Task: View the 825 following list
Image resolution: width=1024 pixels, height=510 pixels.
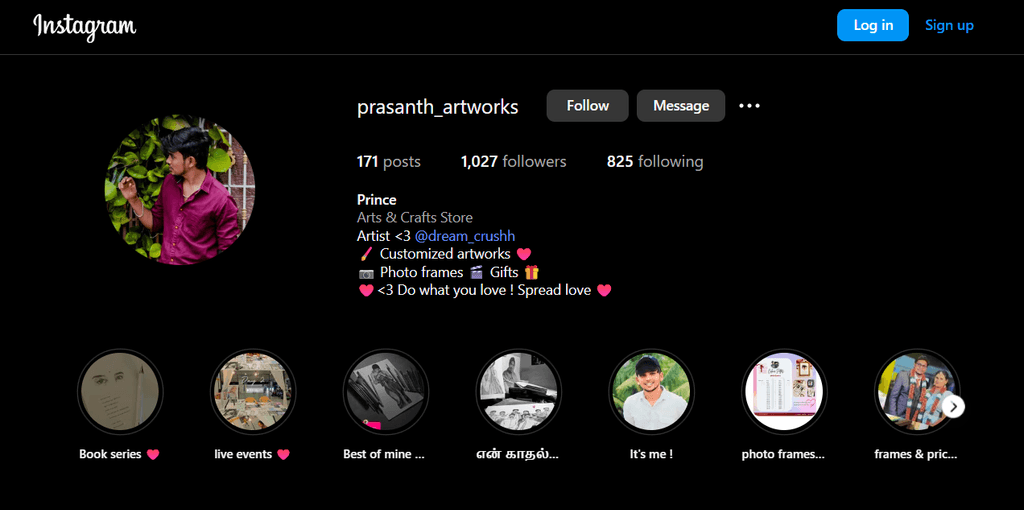Action: click(655, 161)
